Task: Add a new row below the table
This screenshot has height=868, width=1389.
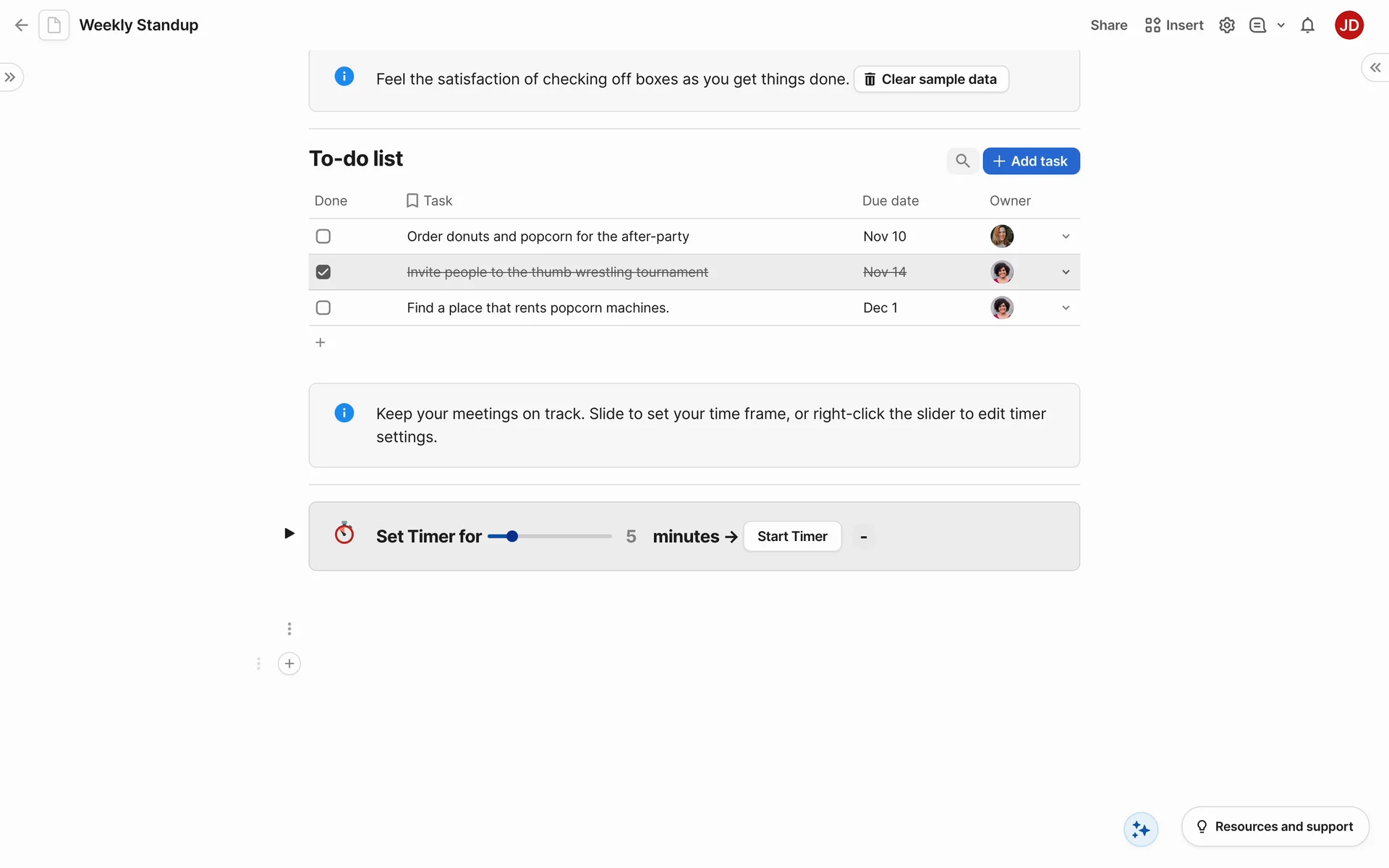Action: (320, 342)
